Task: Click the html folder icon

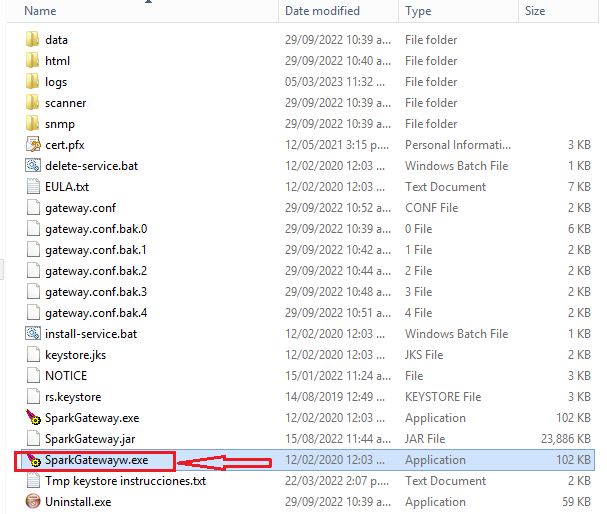Action: tap(33, 61)
